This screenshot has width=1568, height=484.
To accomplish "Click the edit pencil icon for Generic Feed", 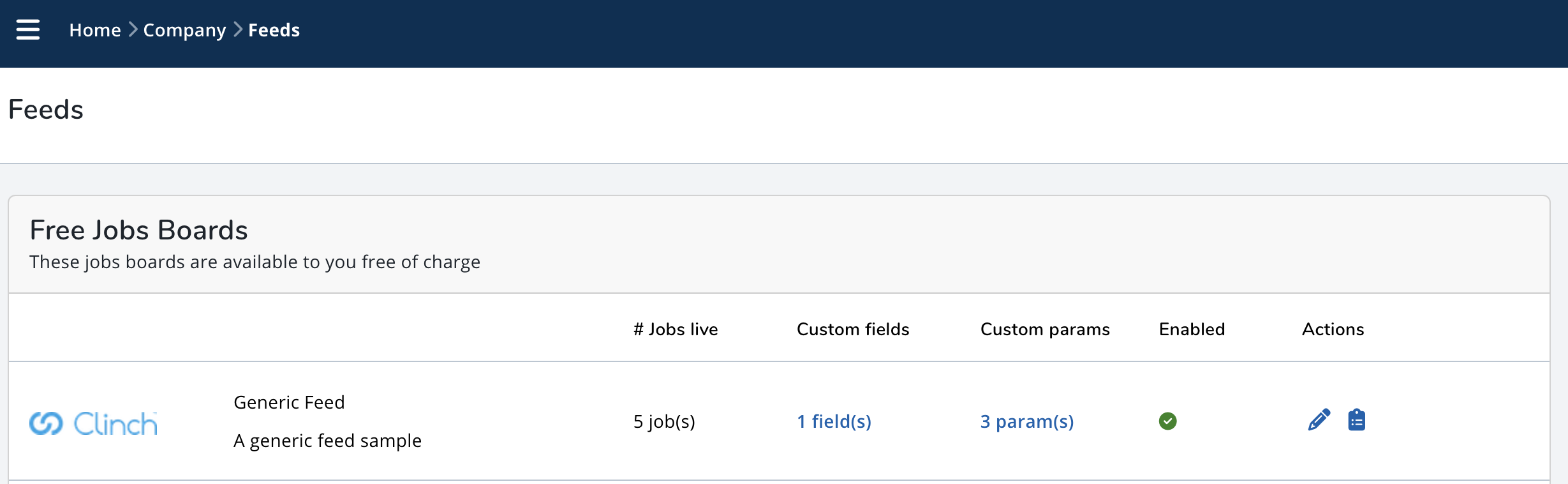I will [x=1319, y=420].
